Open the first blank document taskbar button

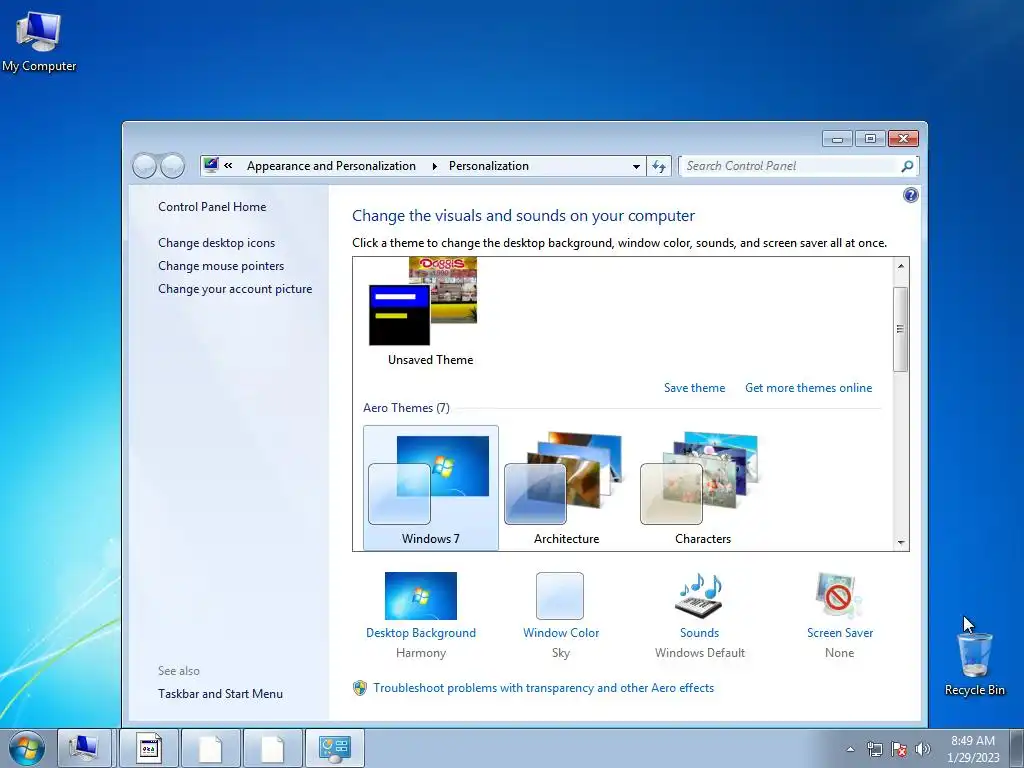210,748
